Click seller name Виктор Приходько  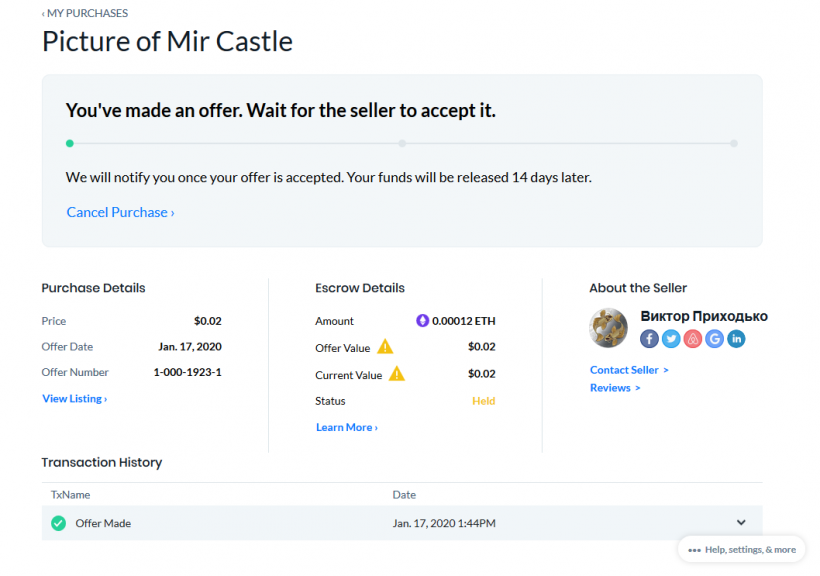[x=703, y=316]
